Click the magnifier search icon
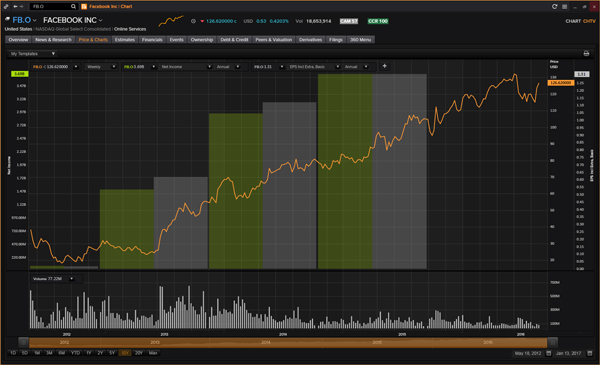 click(x=73, y=7)
